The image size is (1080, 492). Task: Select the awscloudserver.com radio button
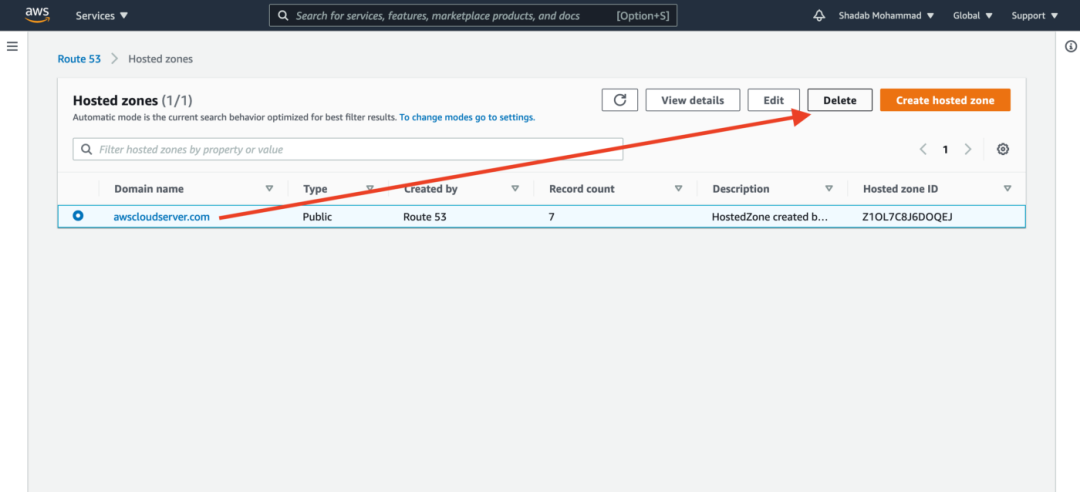(78, 216)
